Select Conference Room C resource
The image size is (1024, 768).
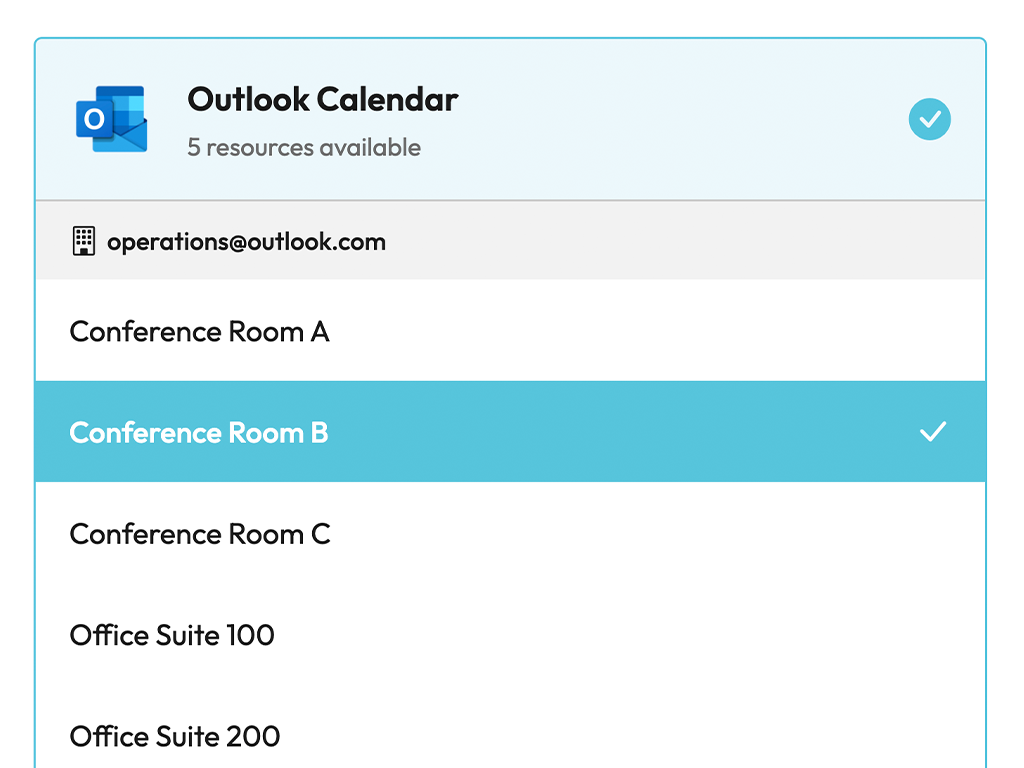(x=510, y=534)
